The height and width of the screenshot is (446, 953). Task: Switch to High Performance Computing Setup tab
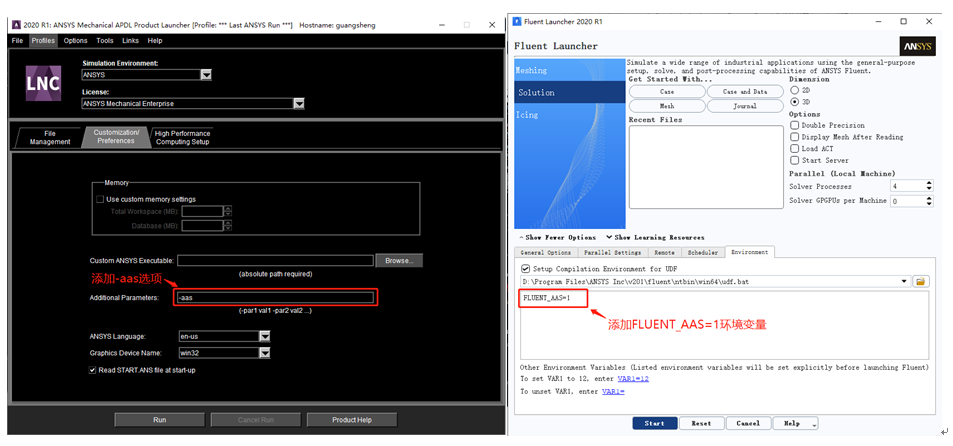point(182,138)
